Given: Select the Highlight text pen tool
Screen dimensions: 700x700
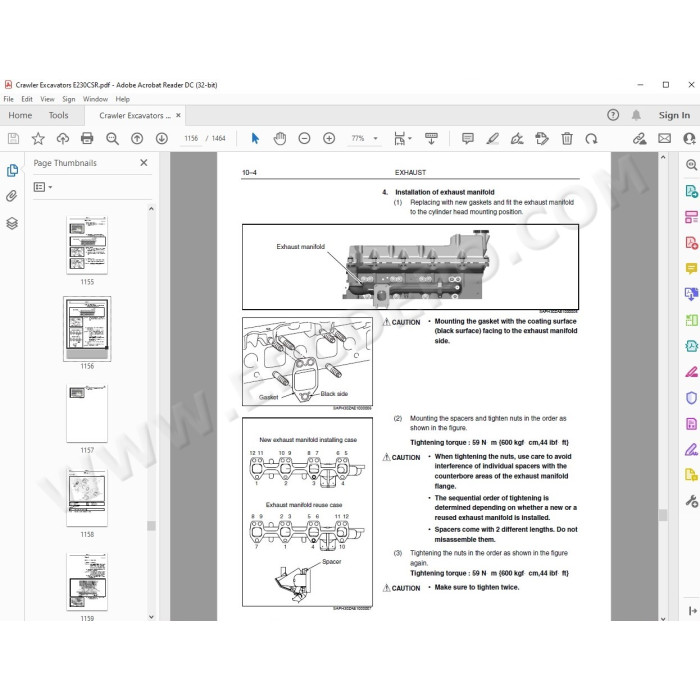Looking at the screenshot, I should (x=492, y=138).
